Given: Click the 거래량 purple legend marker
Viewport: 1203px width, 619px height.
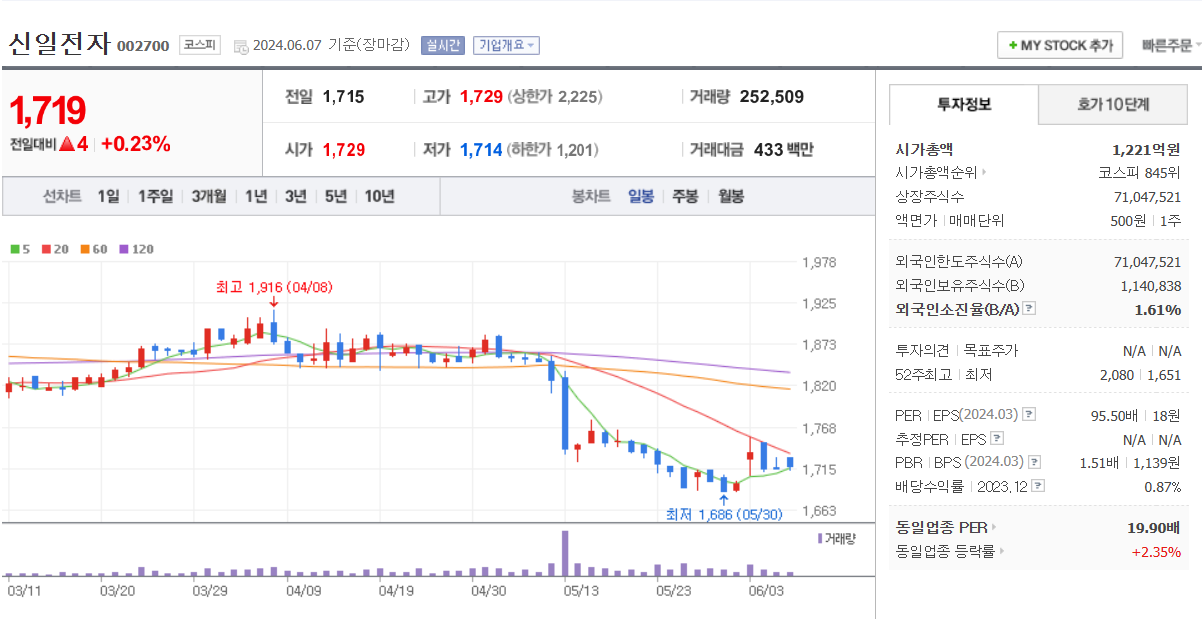Looking at the screenshot, I should point(820,539).
